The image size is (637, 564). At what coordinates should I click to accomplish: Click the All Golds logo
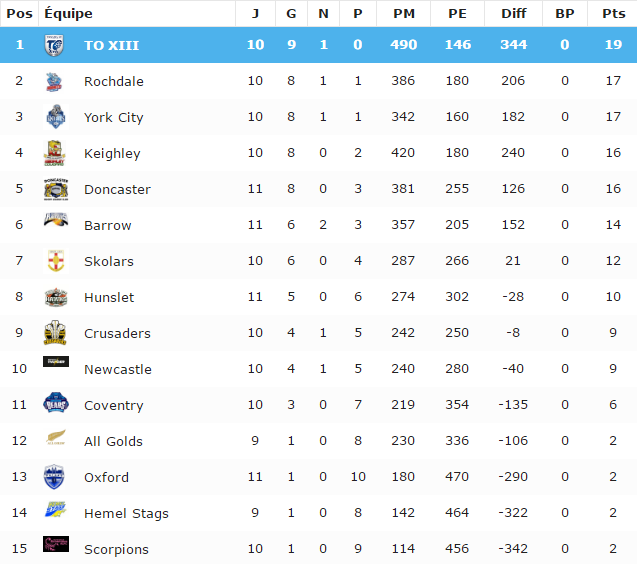pyautogui.click(x=55, y=440)
